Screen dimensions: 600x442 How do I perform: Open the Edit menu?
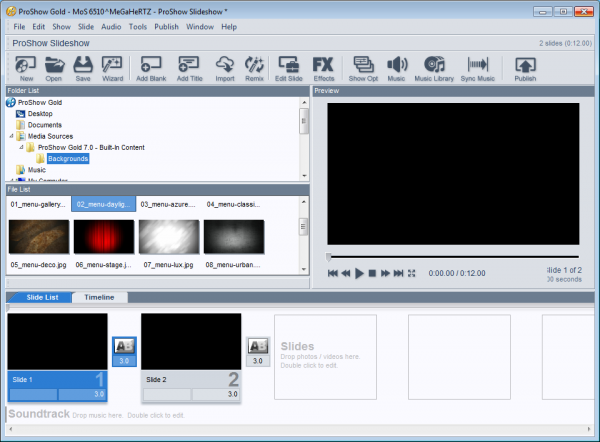(38, 27)
